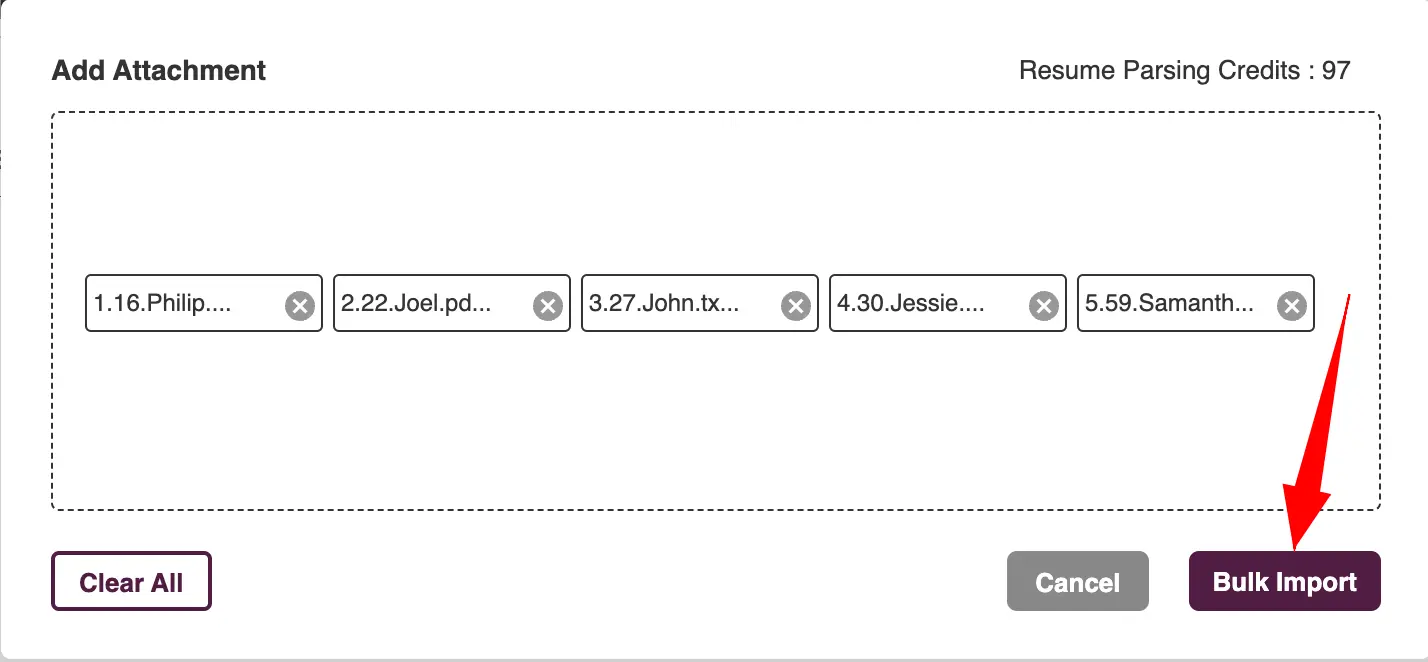Remove the 4.30.Jessie file with X icon
Screen dimensions: 1428x662
(1043, 305)
